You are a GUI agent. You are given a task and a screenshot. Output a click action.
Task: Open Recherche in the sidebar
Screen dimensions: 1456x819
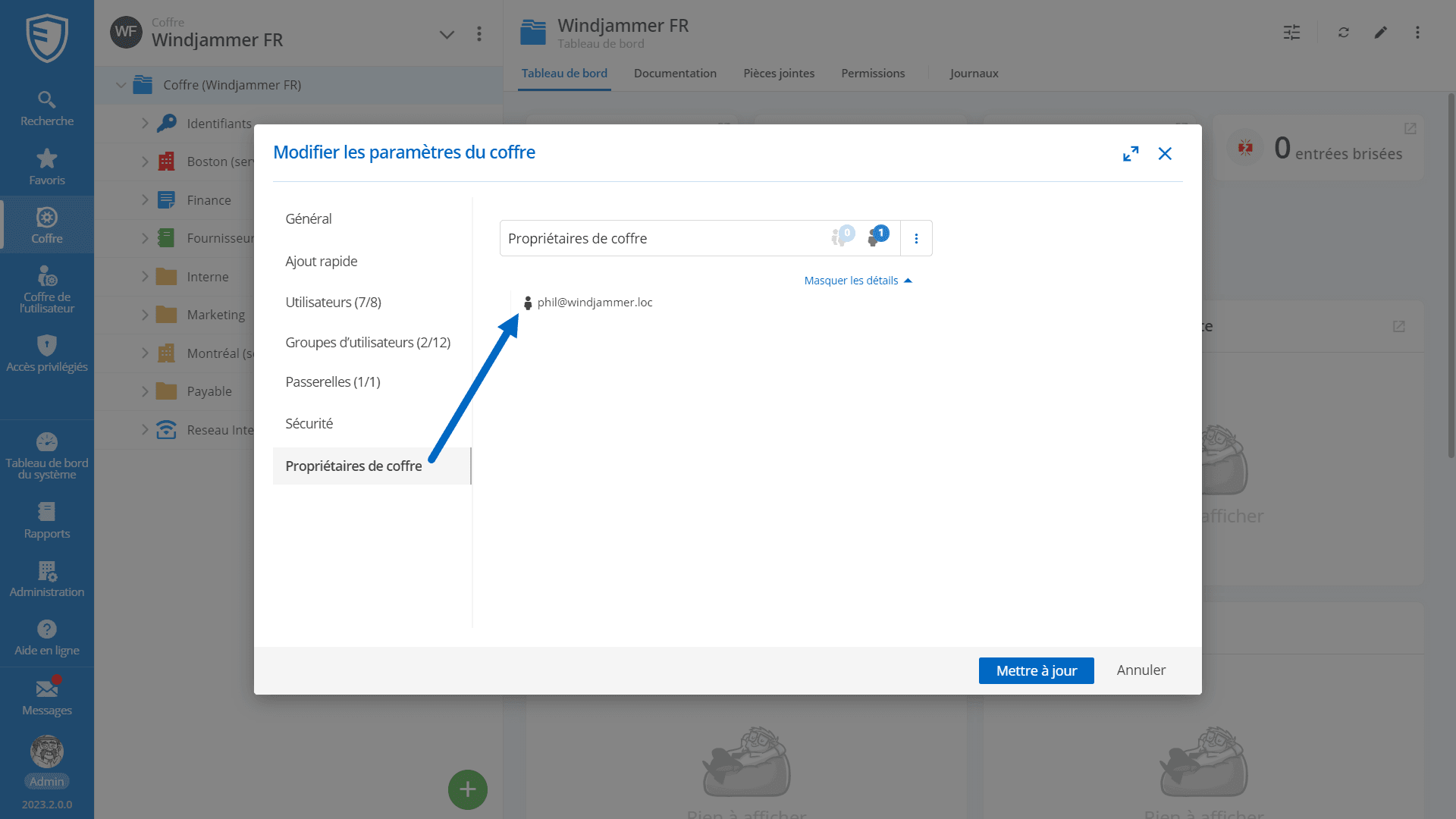pyautogui.click(x=47, y=108)
